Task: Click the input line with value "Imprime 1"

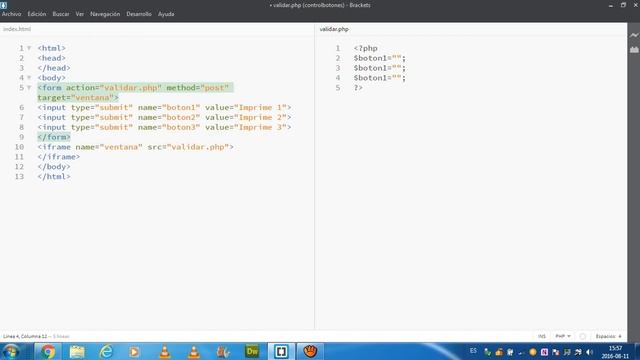Action: coord(164,107)
